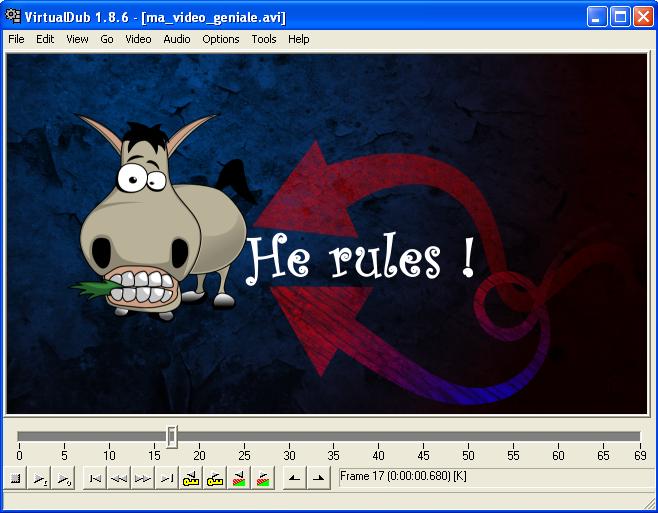The height and width of the screenshot is (513, 658).
Task: Open the Options menu
Action: coord(221,39)
